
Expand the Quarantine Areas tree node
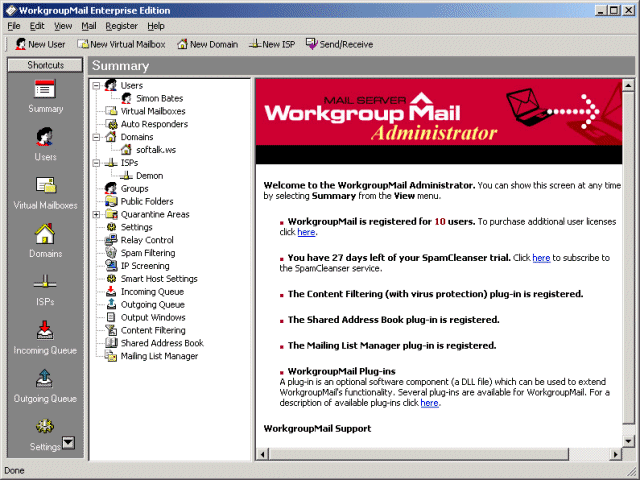(96, 214)
